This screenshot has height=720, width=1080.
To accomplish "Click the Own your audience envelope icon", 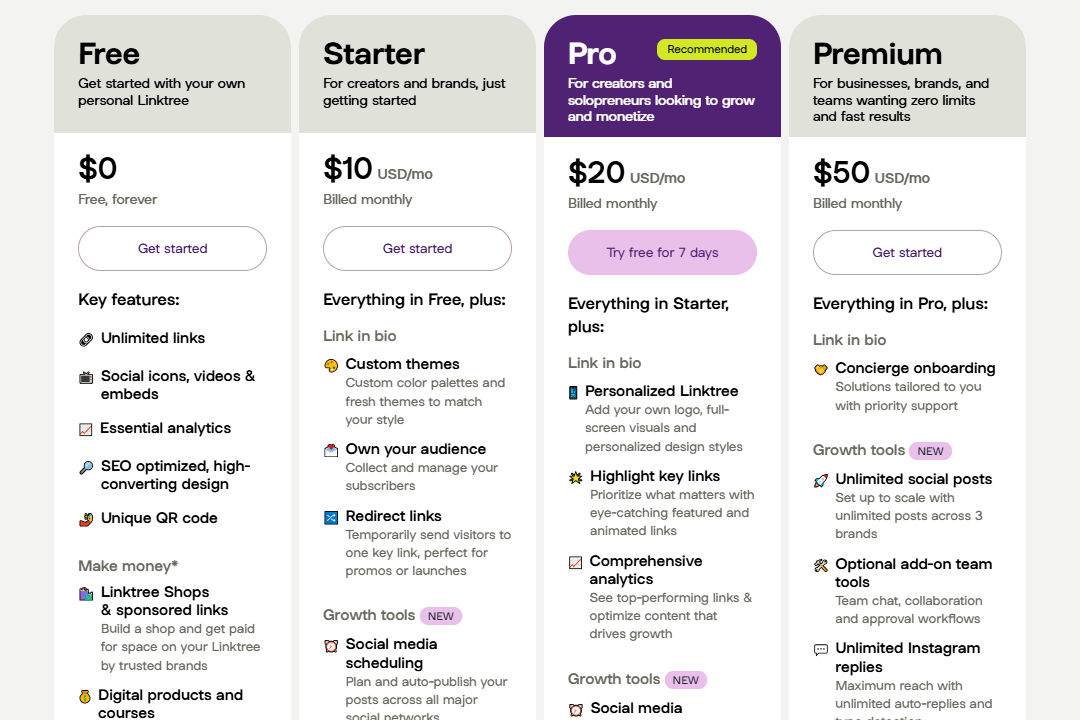I will pos(331,450).
